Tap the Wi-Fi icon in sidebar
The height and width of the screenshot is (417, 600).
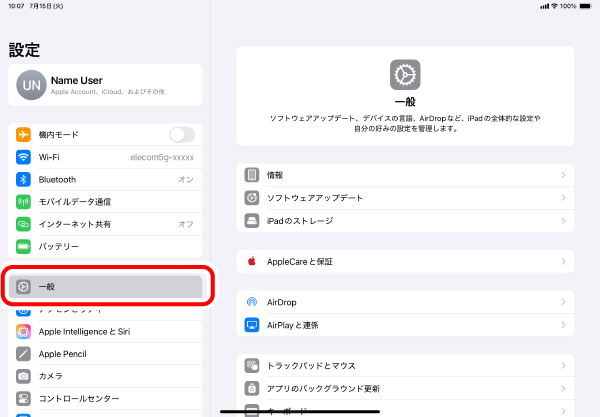pos(24,157)
